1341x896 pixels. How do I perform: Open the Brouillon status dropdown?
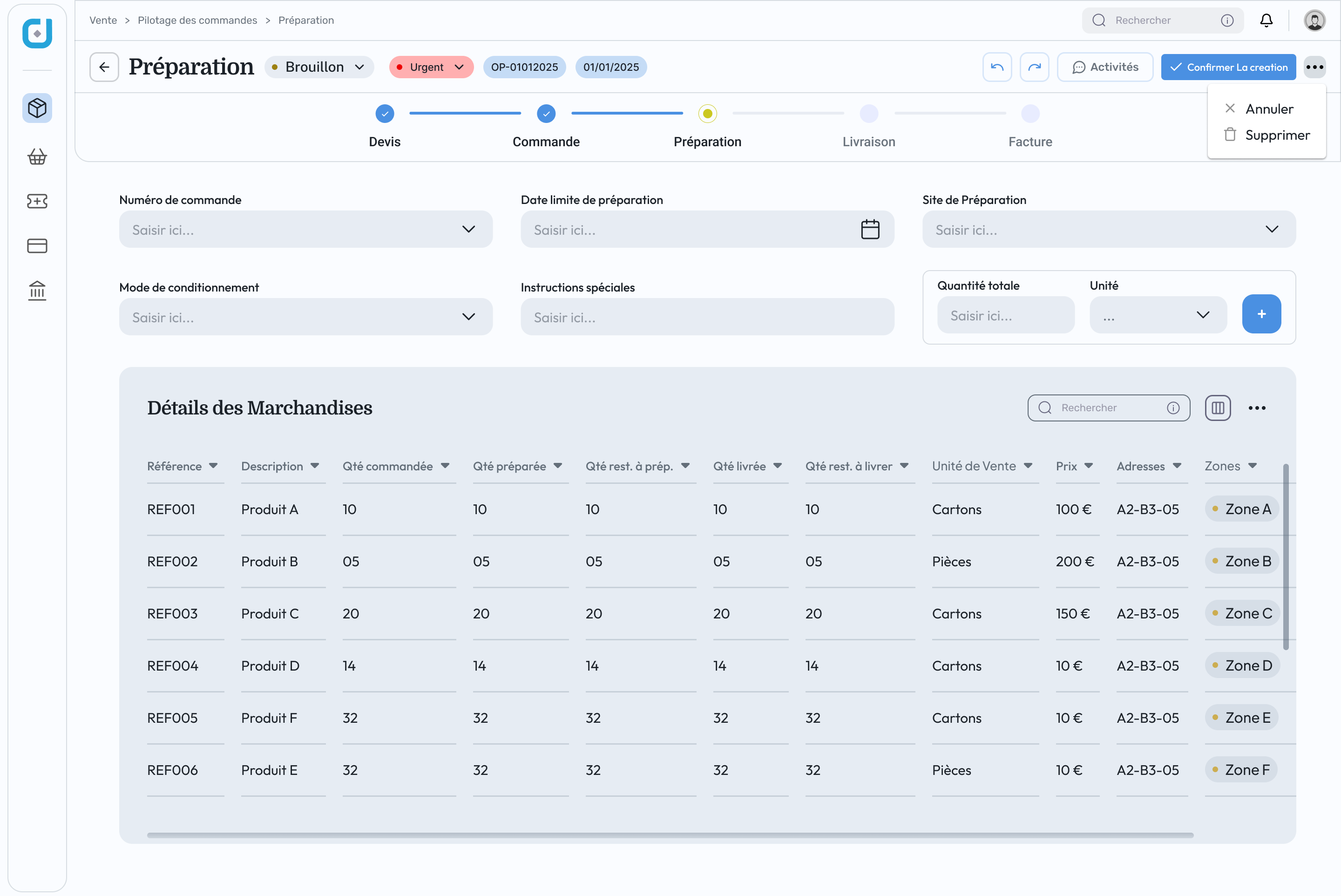(x=319, y=67)
